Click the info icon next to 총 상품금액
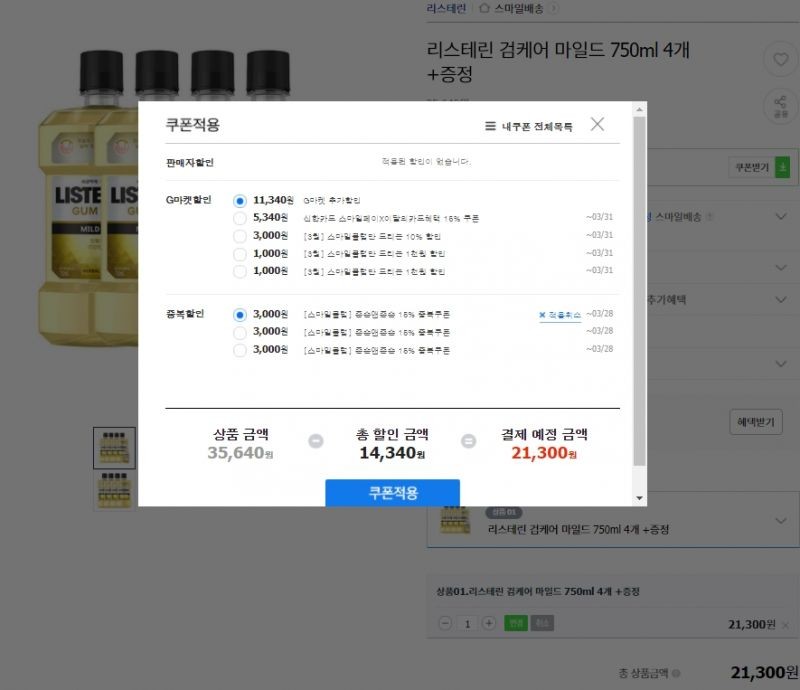 click(676, 673)
